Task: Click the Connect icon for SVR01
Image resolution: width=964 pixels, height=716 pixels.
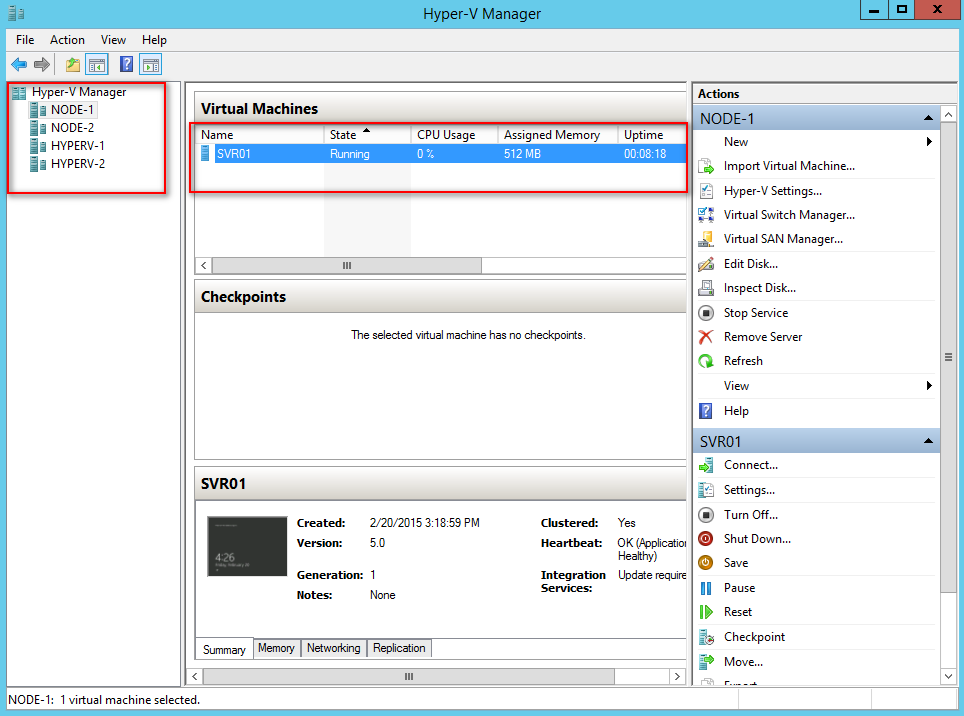Action: (x=706, y=465)
